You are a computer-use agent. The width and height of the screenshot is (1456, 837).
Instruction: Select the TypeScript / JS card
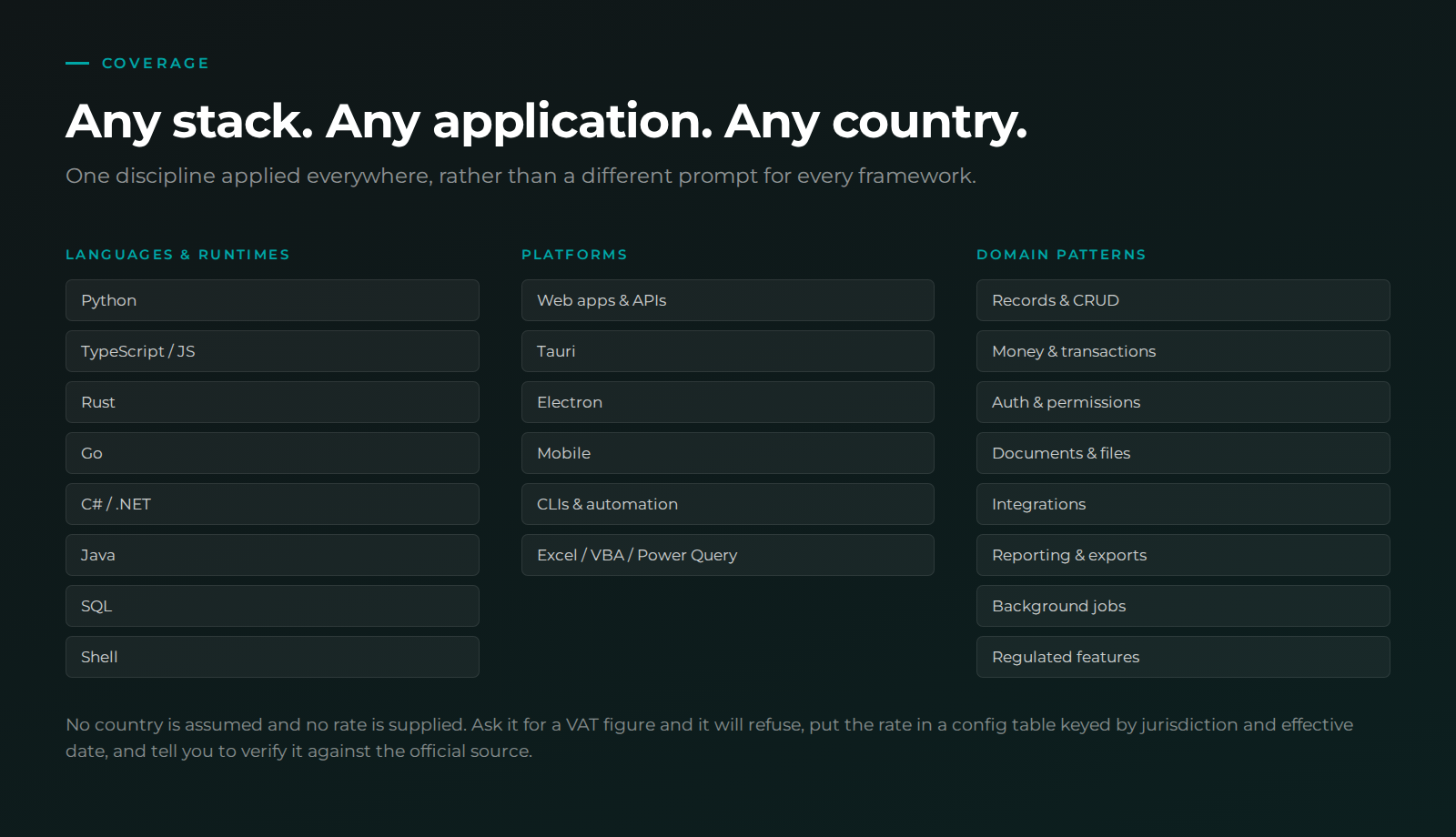pyautogui.click(x=272, y=351)
